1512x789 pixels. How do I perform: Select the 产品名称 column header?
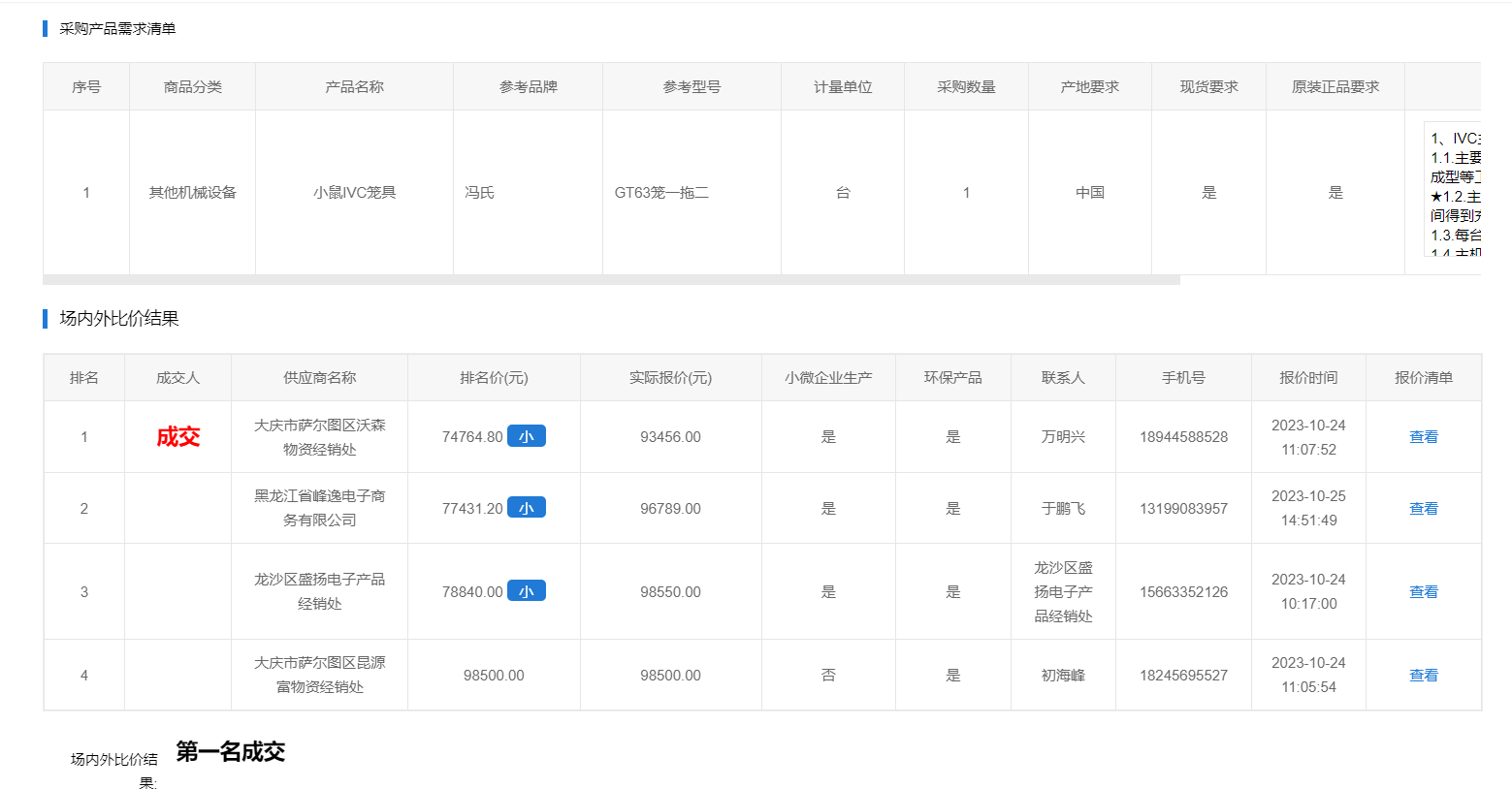(354, 87)
